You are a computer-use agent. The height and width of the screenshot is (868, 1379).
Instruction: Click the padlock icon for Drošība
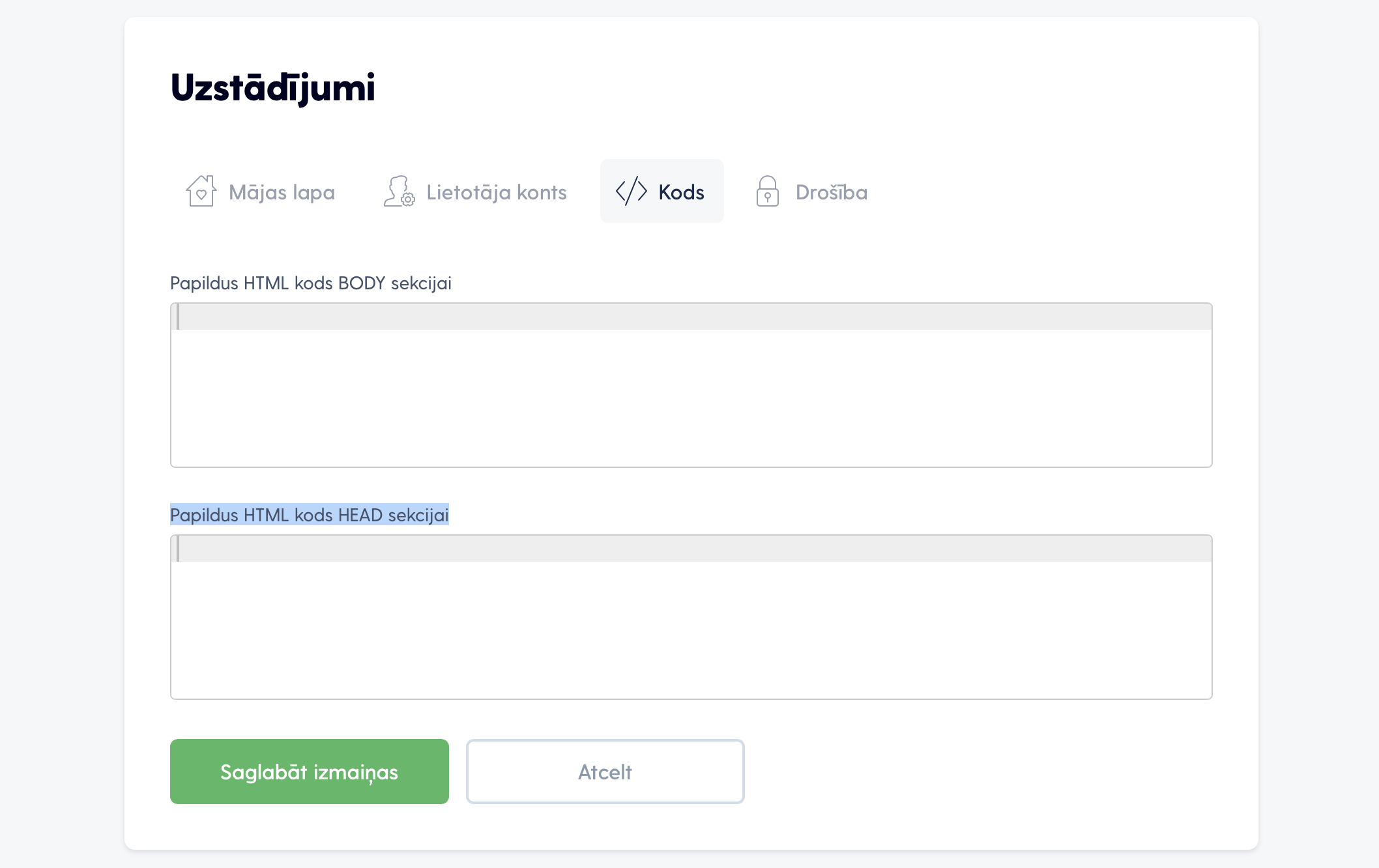[x=768, y=191]
